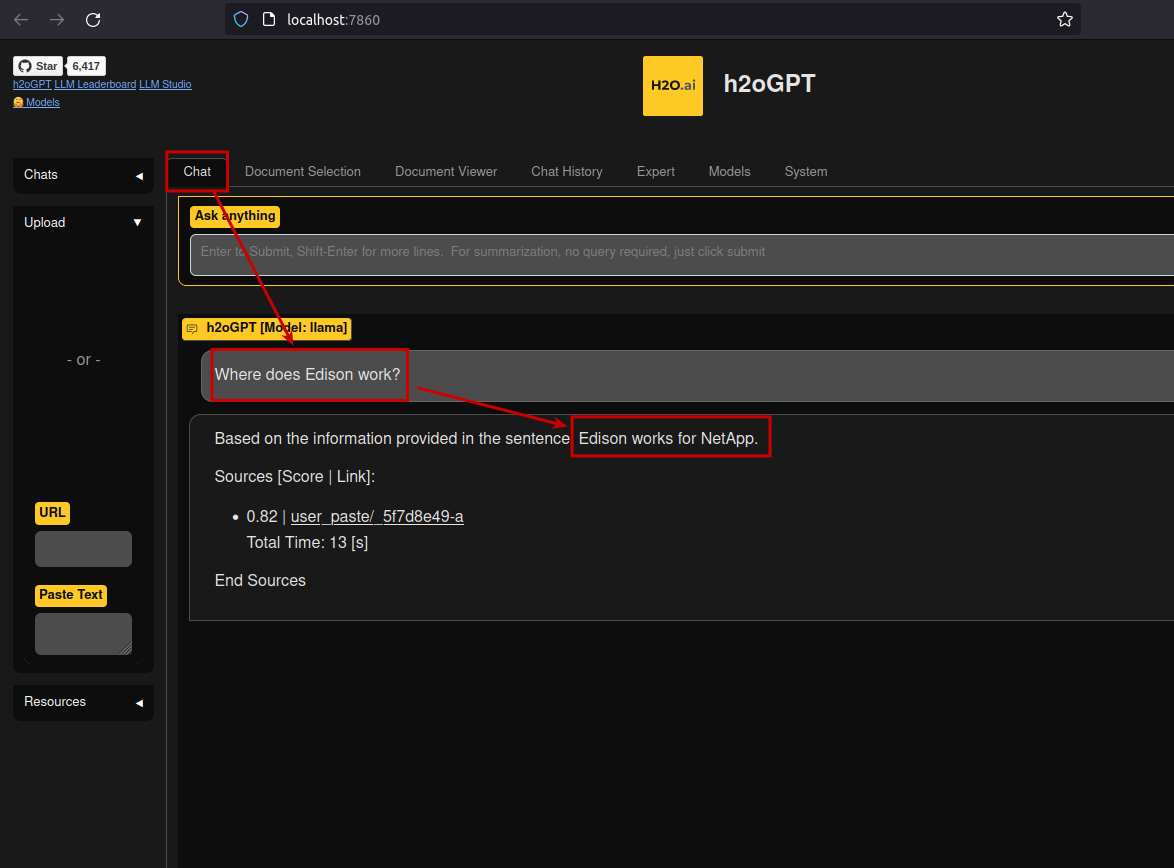Open the Expert tab

656,172
